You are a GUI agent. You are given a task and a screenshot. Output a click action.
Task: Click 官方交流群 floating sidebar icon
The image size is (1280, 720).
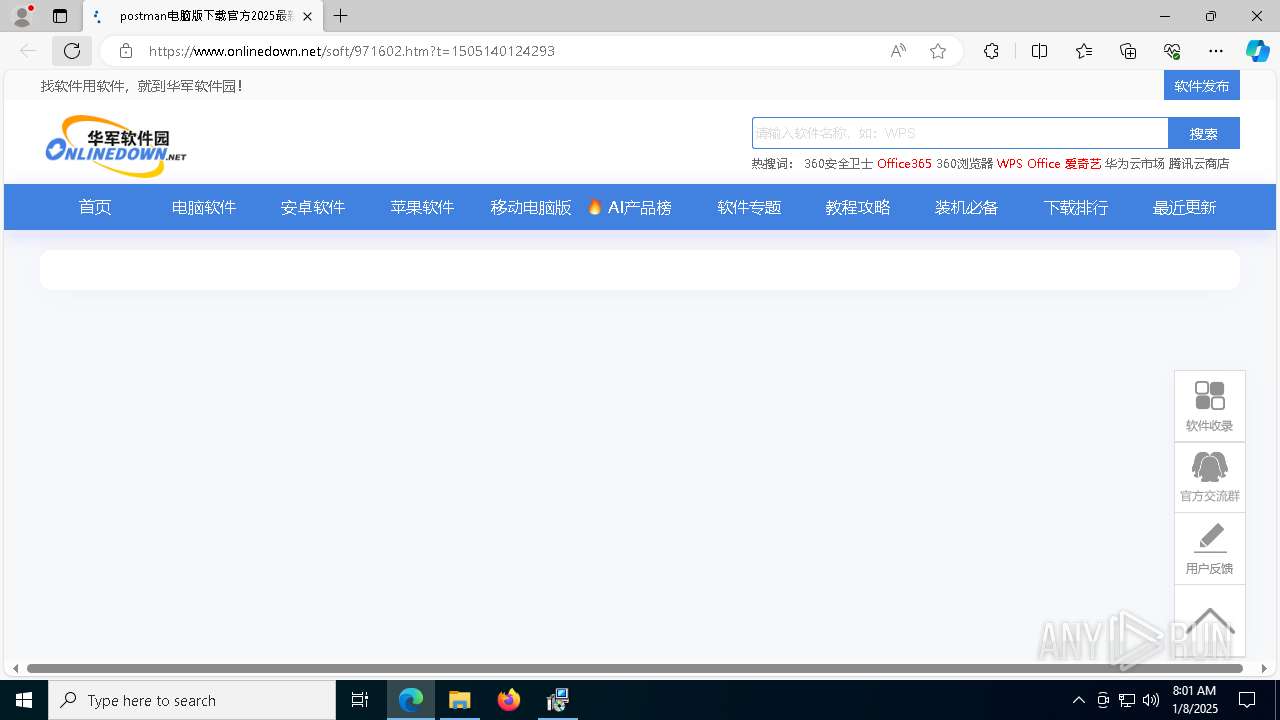tap(1210, 477)
